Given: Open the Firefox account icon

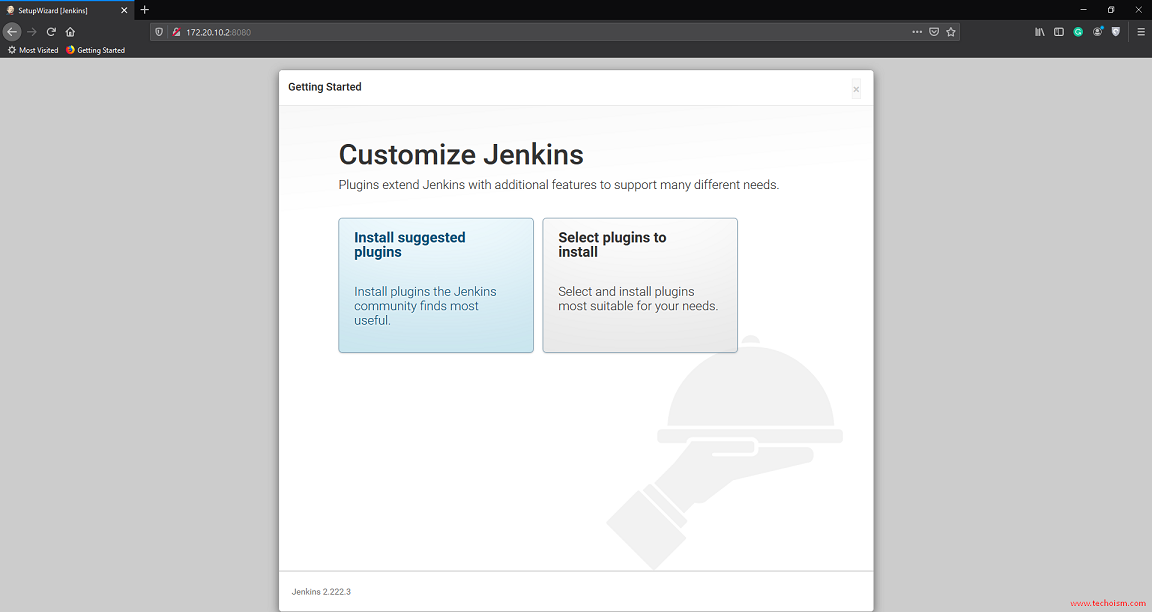Looking at the screenshot, I should pyautogui.click(x=1098, y=32).
